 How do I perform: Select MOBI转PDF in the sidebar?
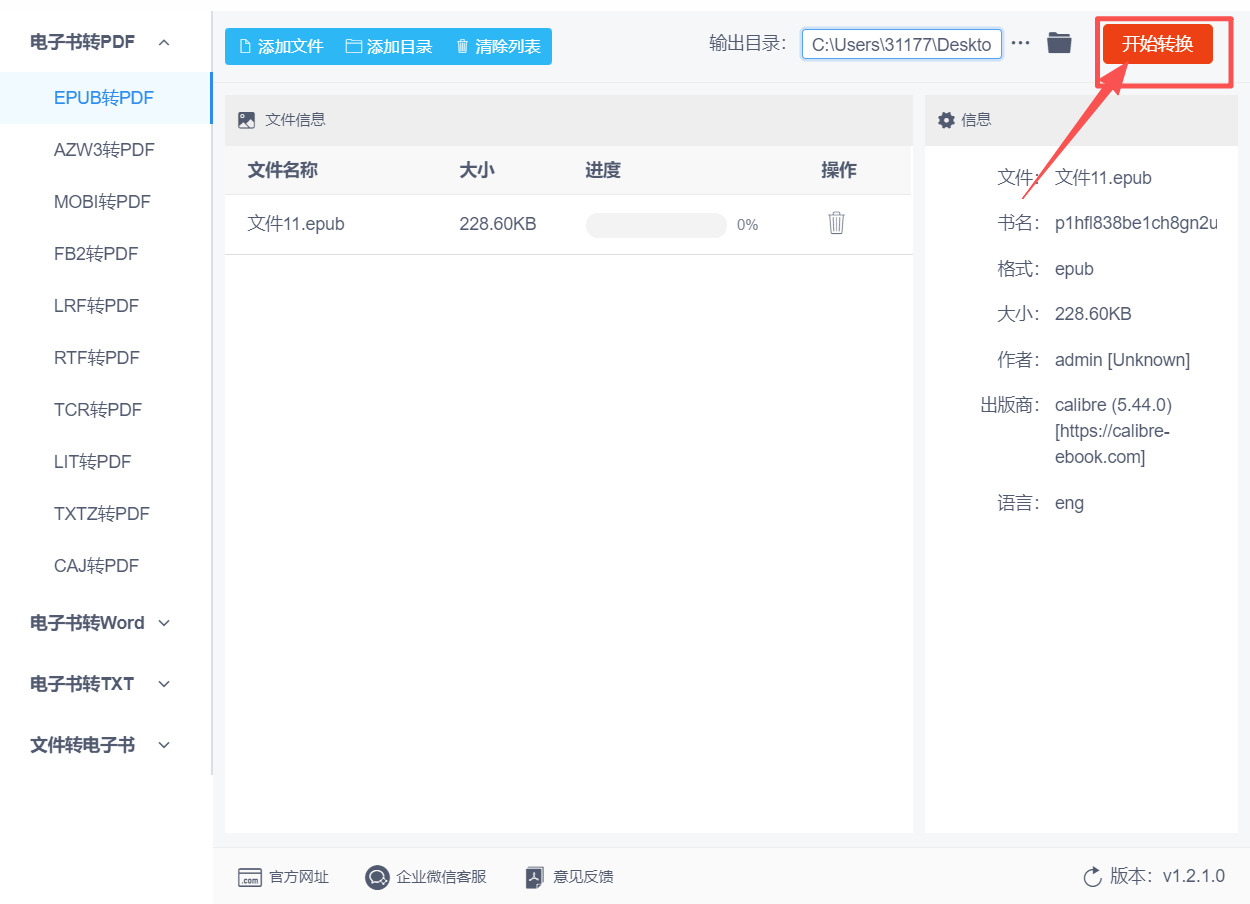pos(105,202)
